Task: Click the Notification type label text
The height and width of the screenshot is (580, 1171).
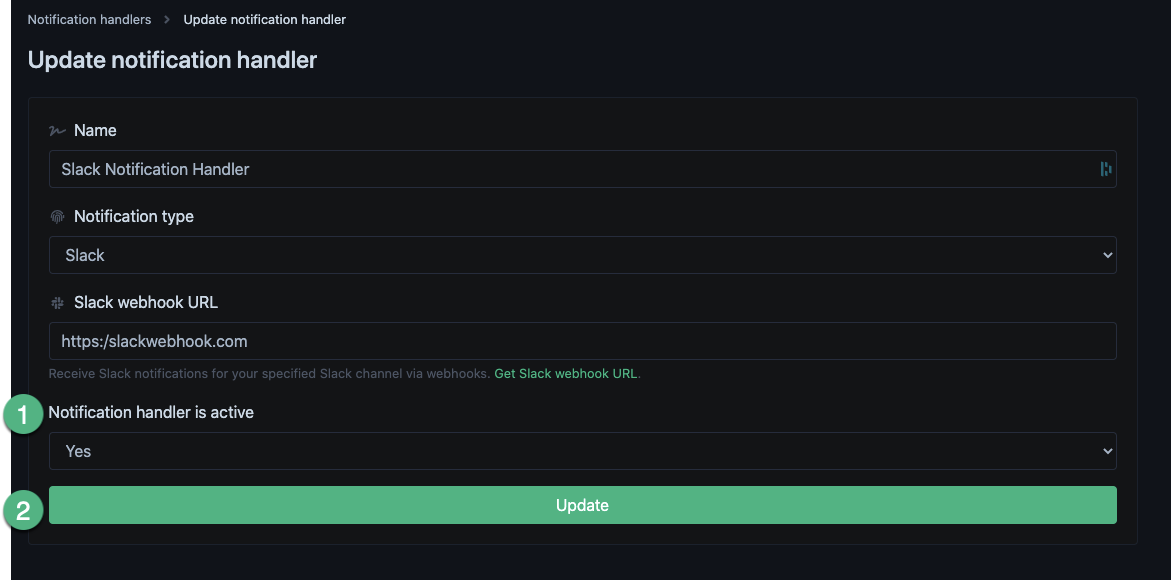Action: click(x=134, y=217)
